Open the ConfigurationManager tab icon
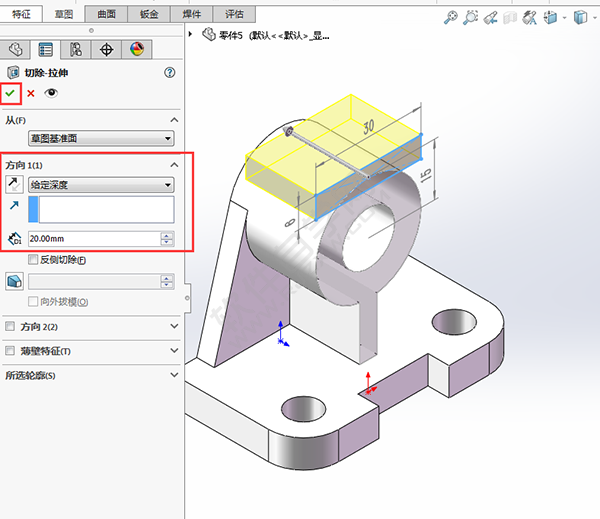600x519 pixels. [76, 50]
